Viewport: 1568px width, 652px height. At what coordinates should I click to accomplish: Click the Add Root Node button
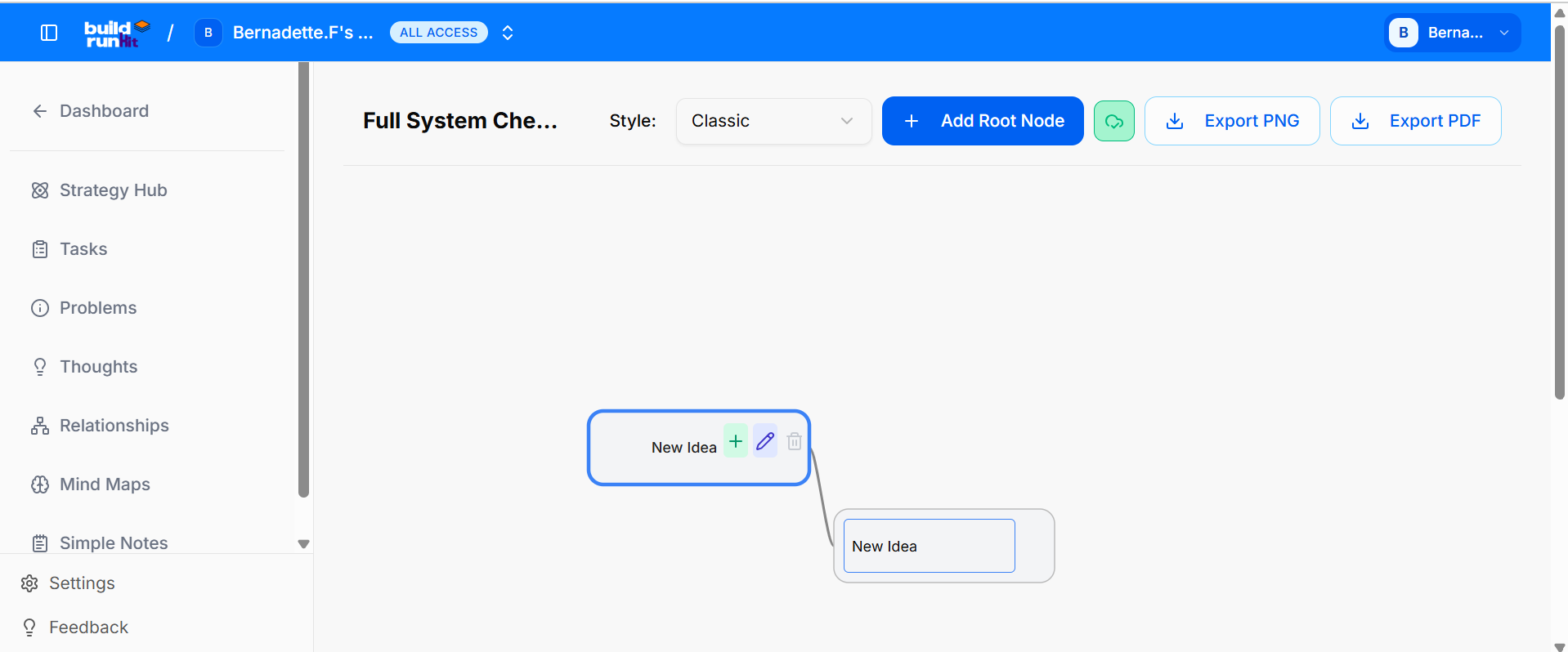point(983,121)
